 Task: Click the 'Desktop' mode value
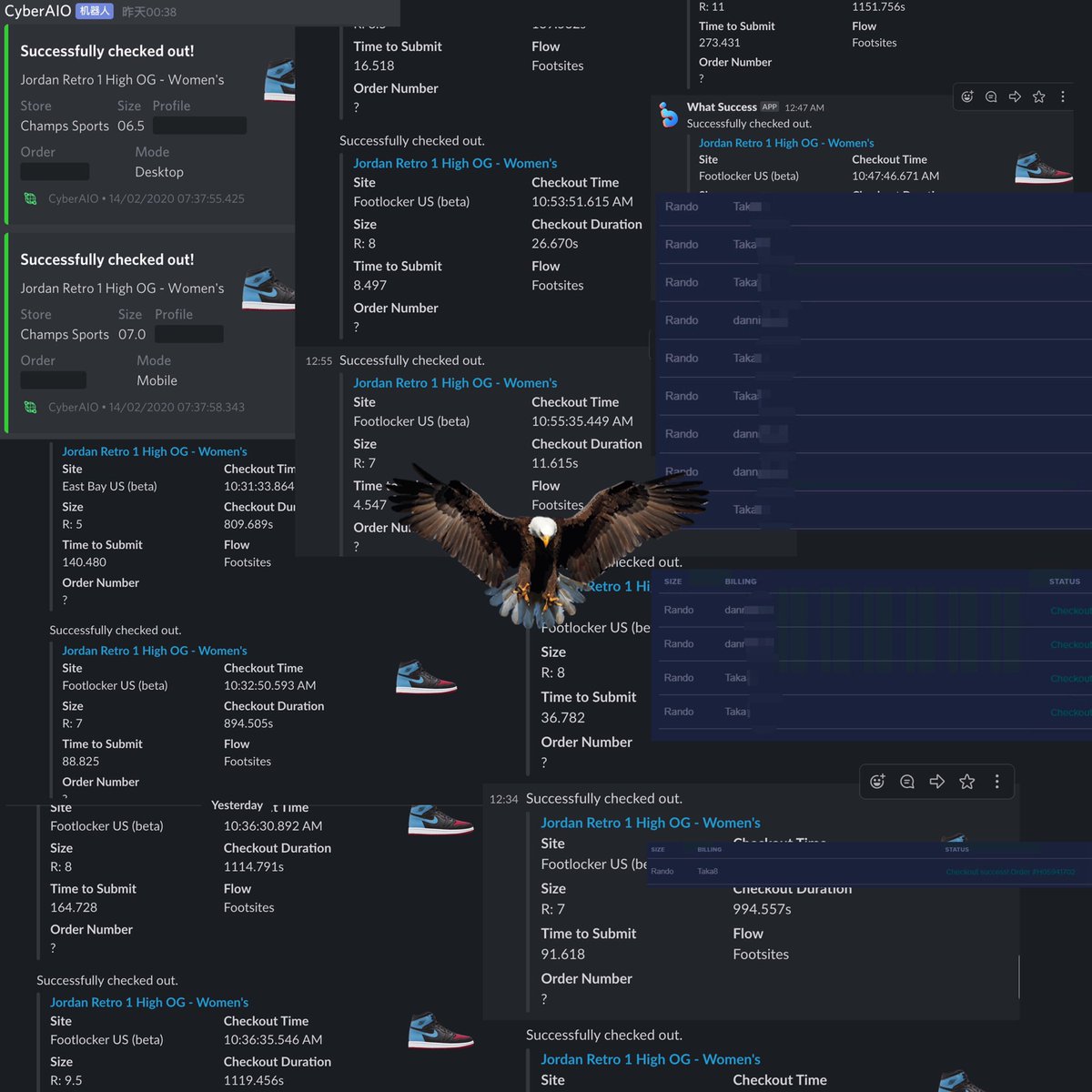159,172
